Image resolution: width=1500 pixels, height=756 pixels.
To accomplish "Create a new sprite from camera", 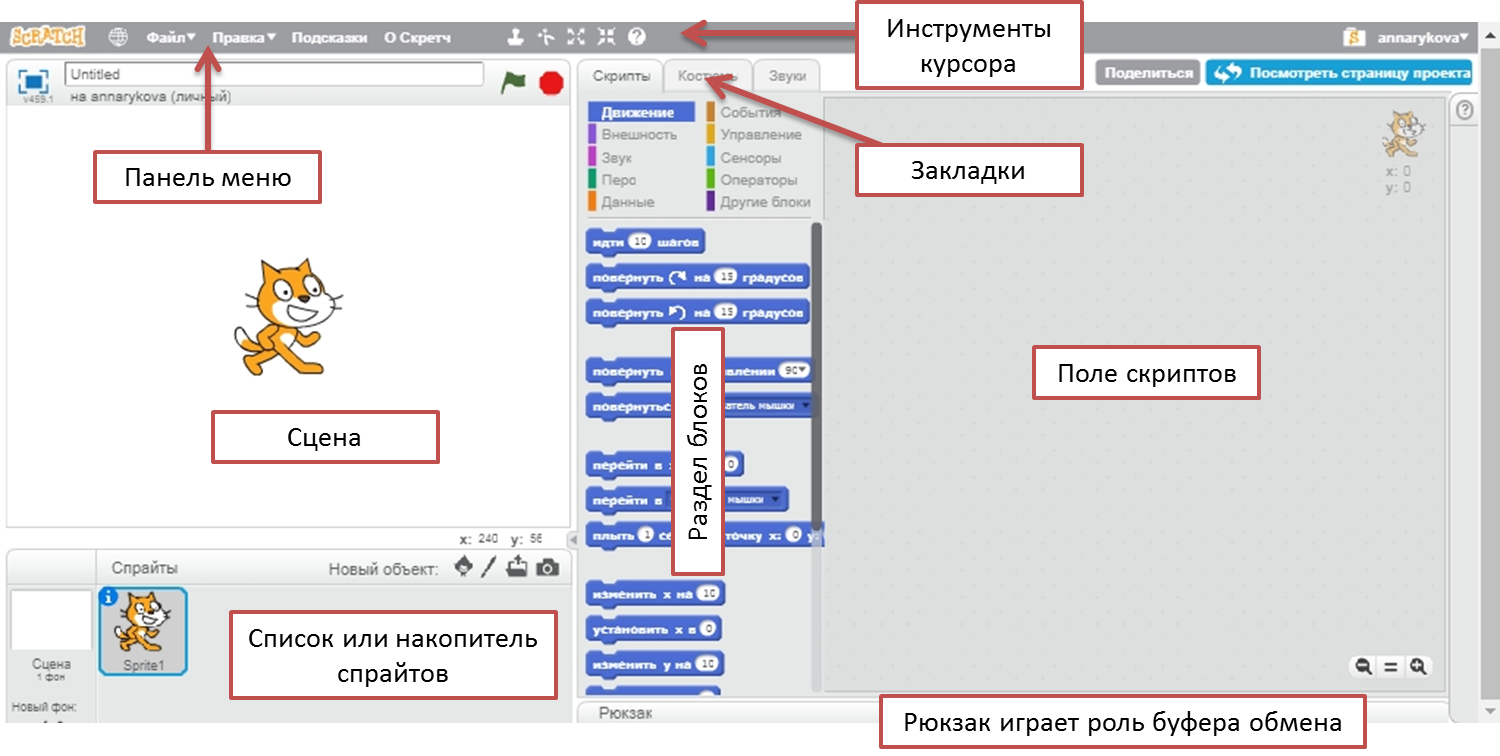I will click(x=547, y=568).
